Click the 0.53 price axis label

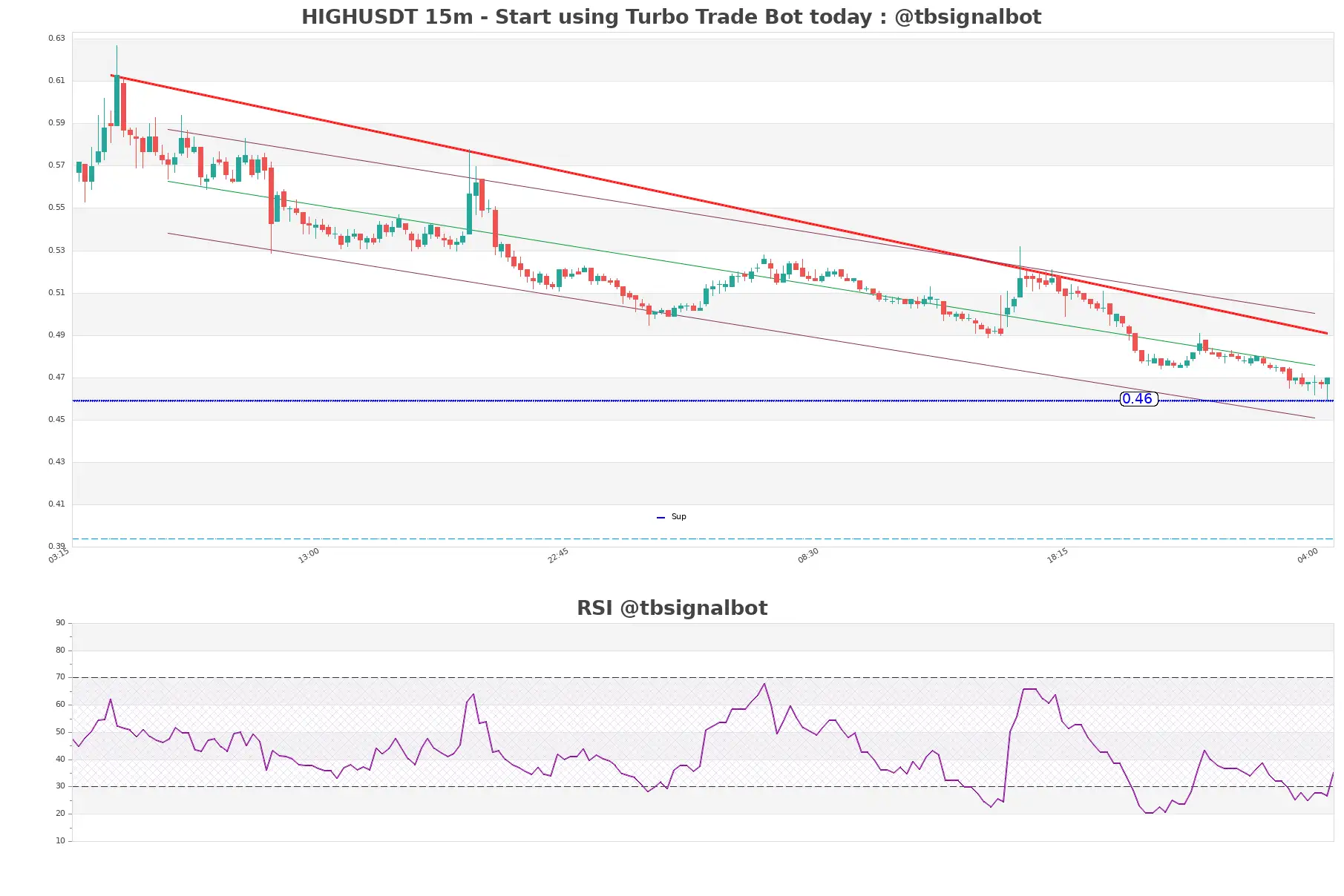56,250
